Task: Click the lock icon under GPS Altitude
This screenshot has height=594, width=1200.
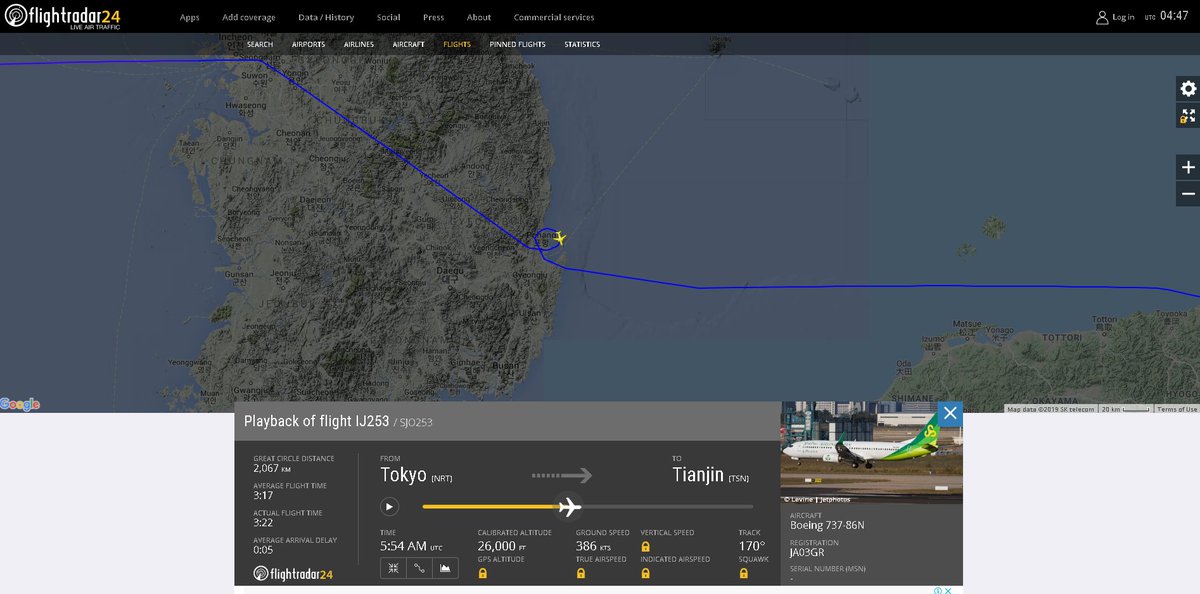Action: (x=483, y=573)
